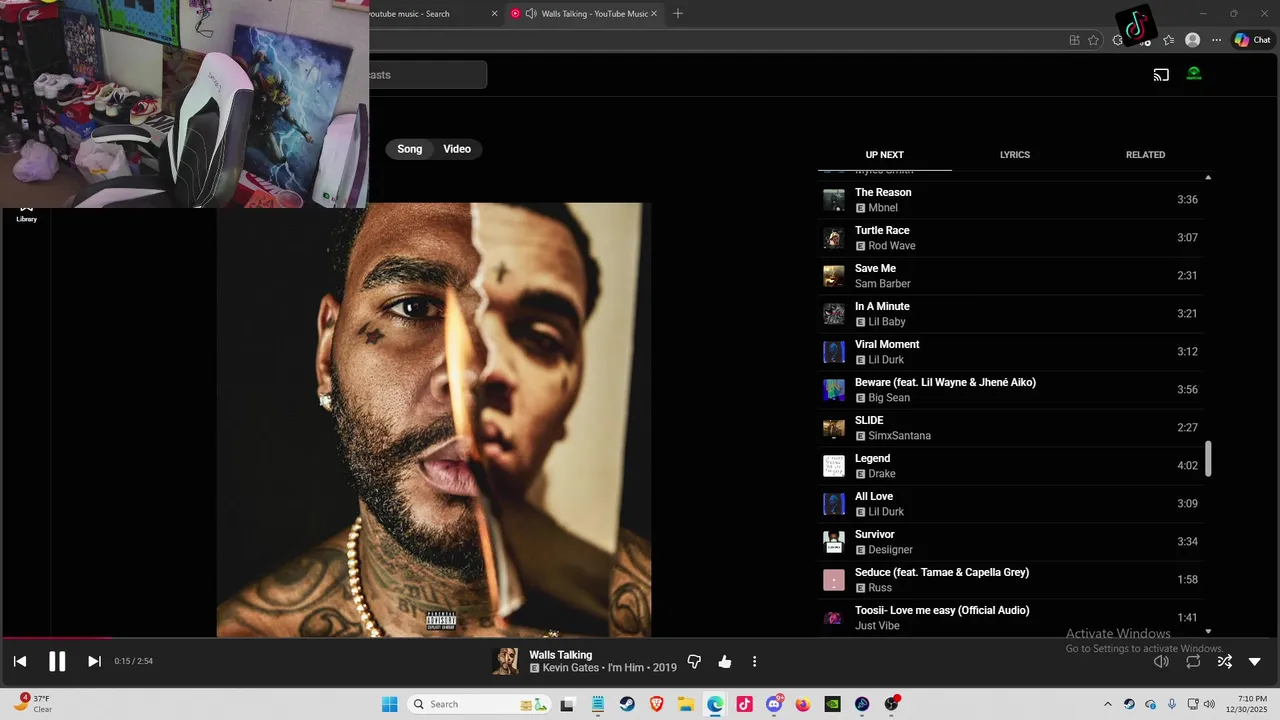The width and height of the screenshot is (1280, 720).
Task: Open the Windows Start menu
Action: pyautogui.click(x=390, y=704)
